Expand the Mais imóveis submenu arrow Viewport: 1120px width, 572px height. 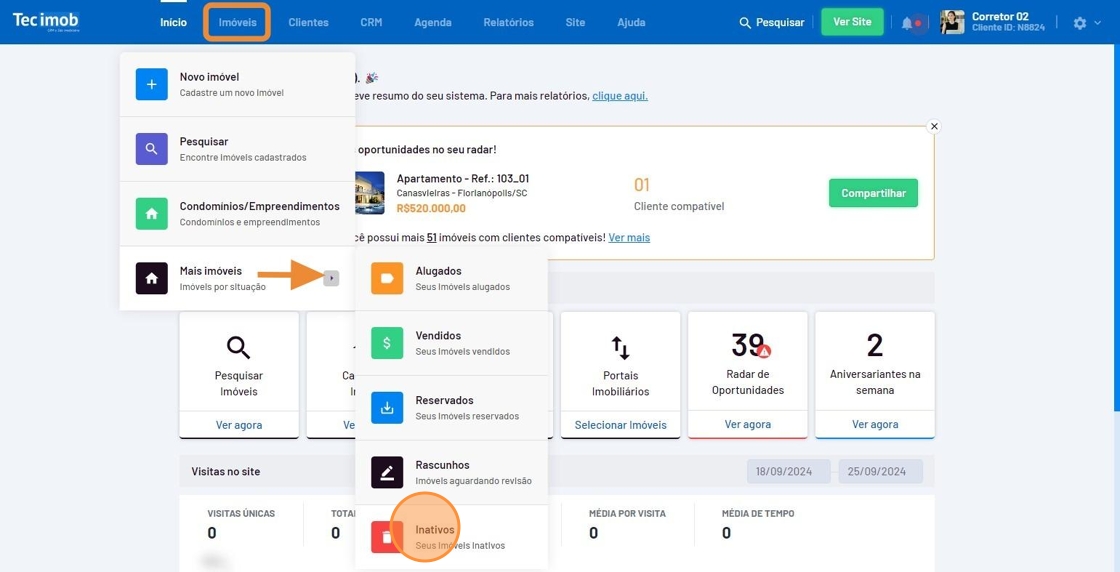coord(331,278)
